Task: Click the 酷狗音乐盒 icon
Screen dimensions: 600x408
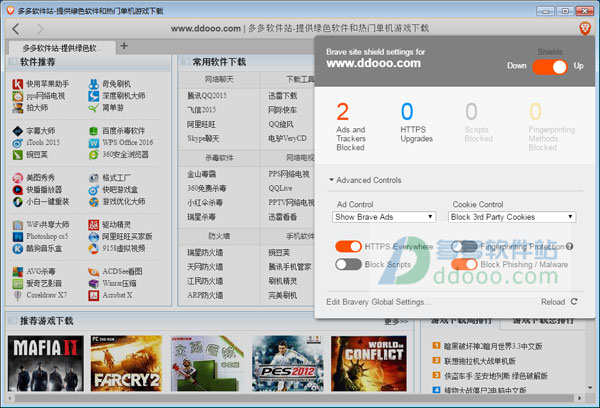Action: [x=18, y=248]
